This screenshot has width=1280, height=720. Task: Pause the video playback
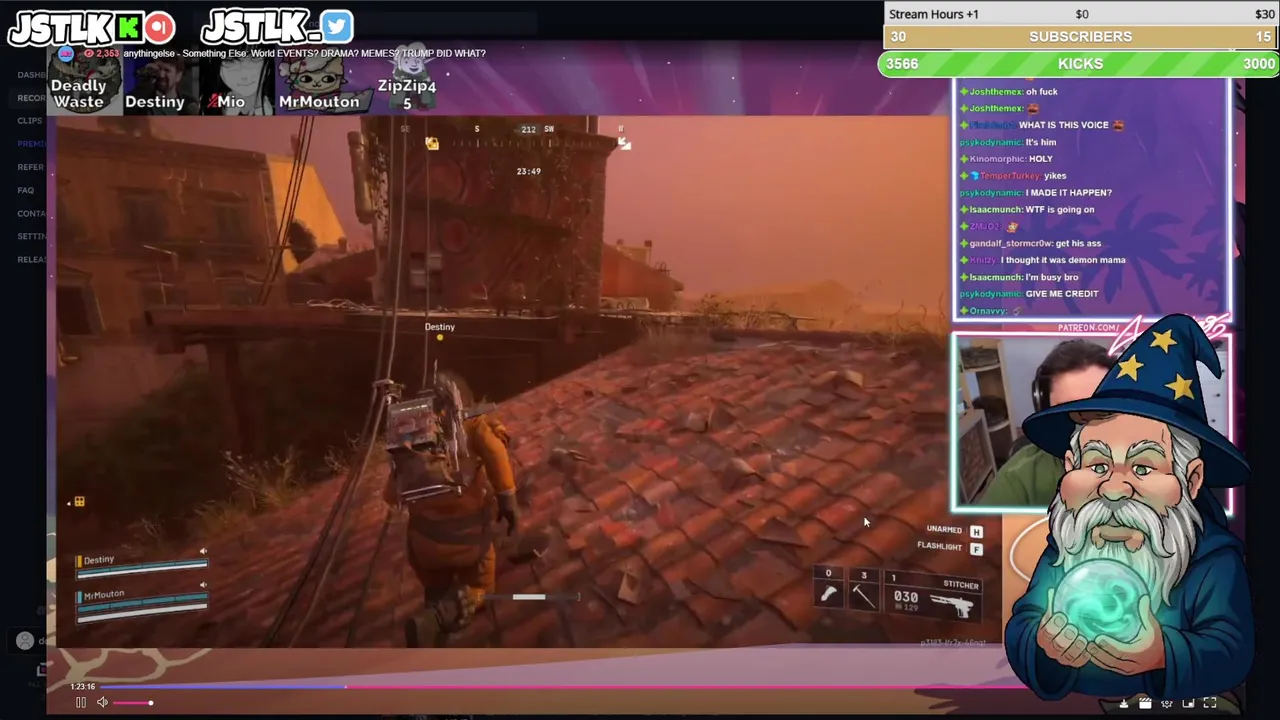click(x=81, y=703)
